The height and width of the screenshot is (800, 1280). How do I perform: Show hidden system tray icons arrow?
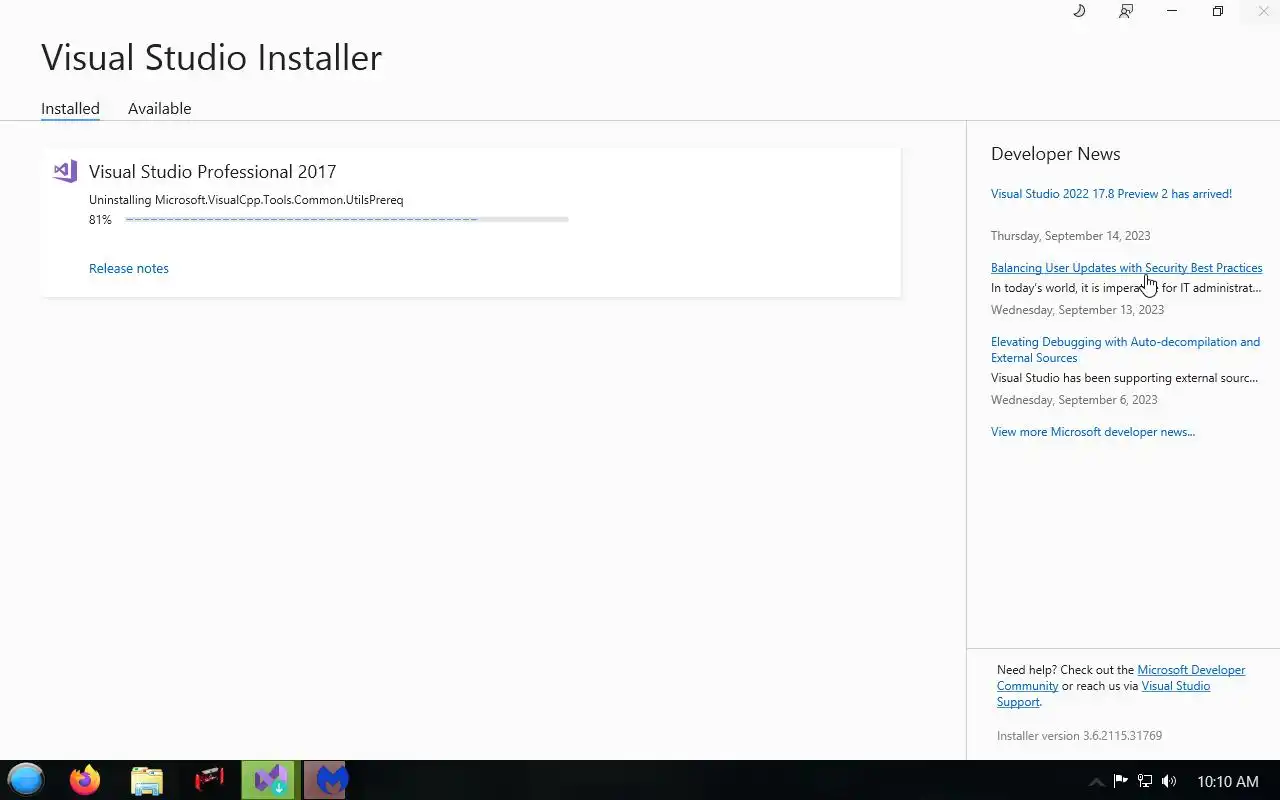1096,781
